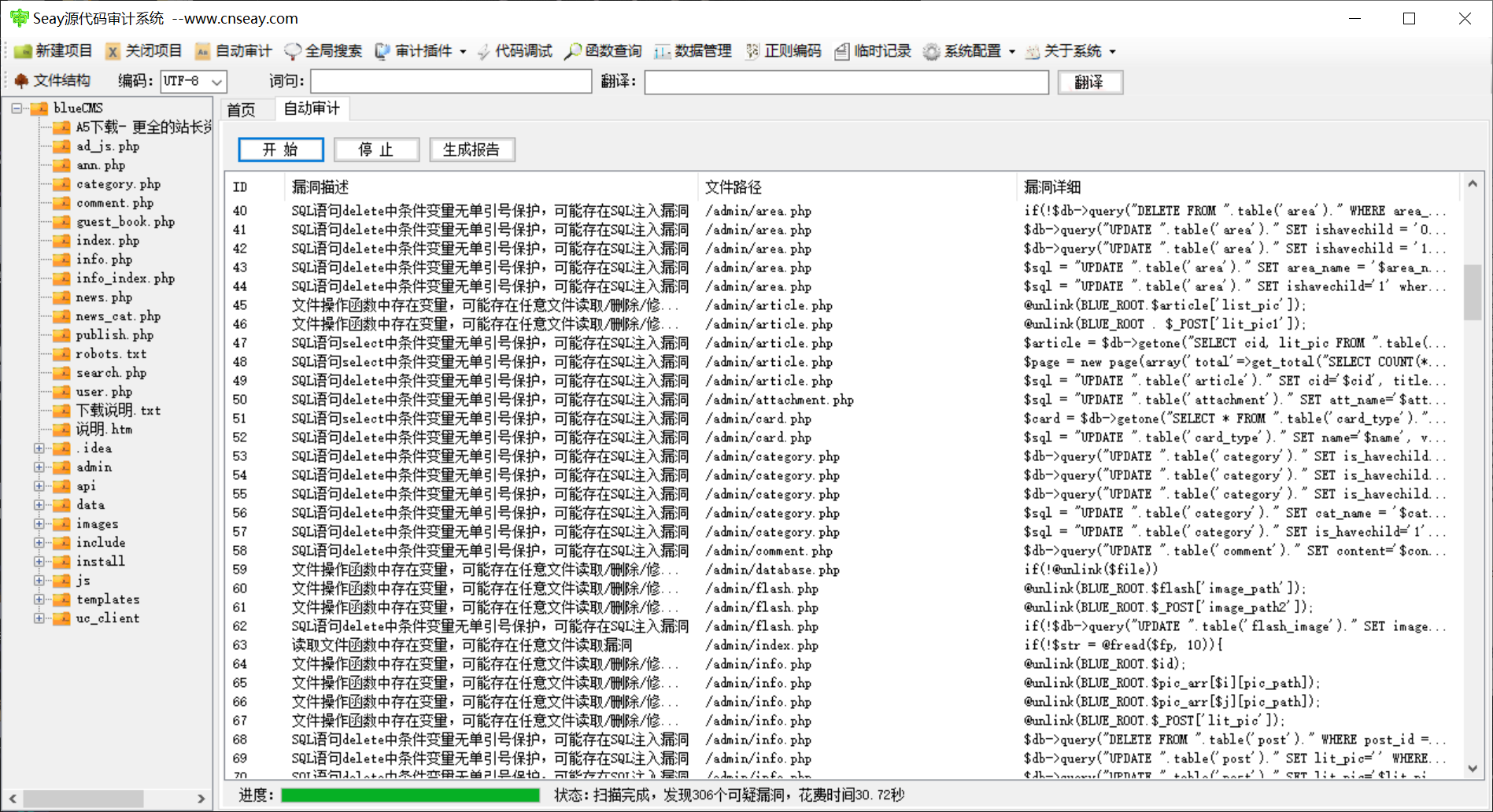Click the green 进度 progress bar
Image resolution: width=1493 pixels, height=812 pixels.
[410, 795]
